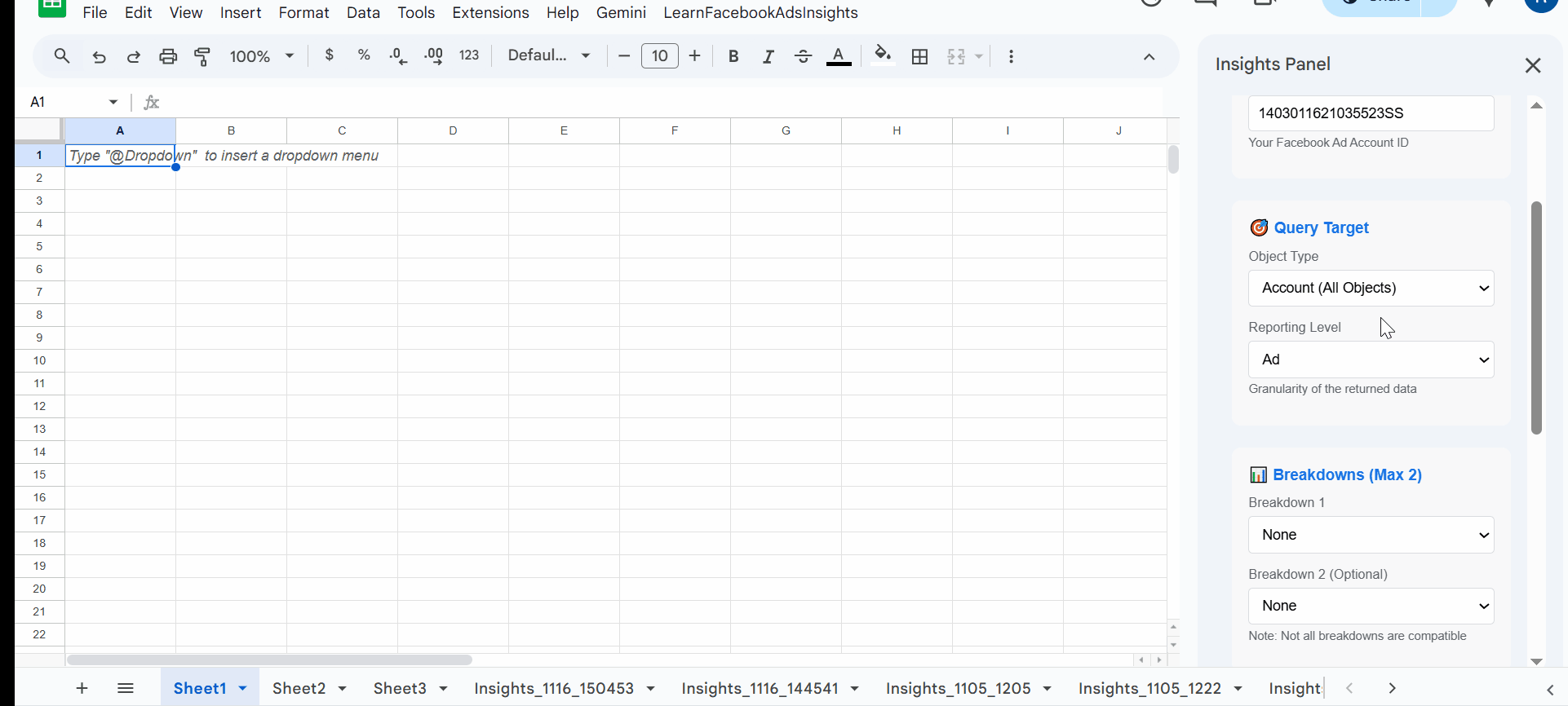Open the text color picker

point(839,56)
